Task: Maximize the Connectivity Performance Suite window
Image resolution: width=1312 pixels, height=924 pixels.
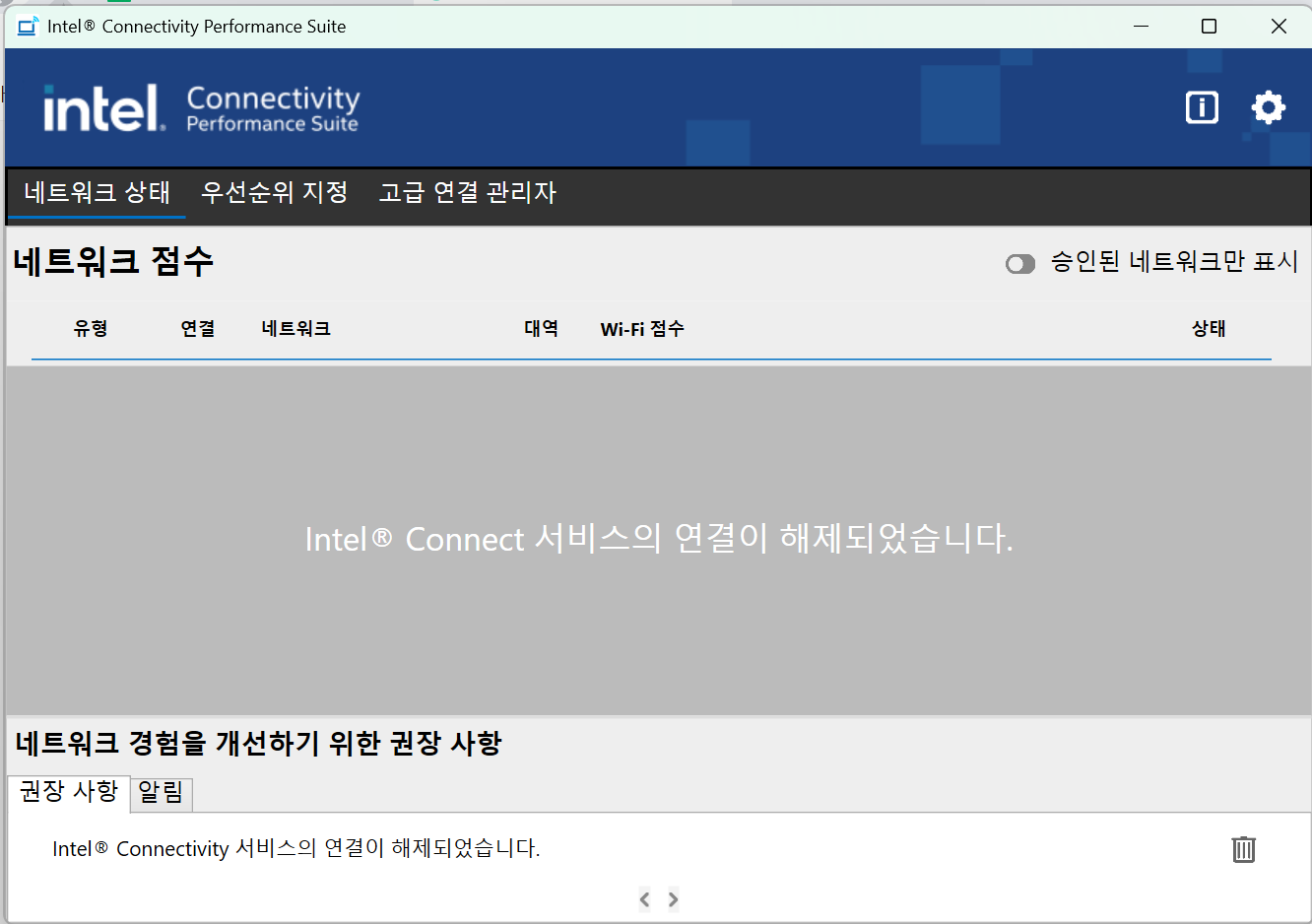Action: 1209,27
